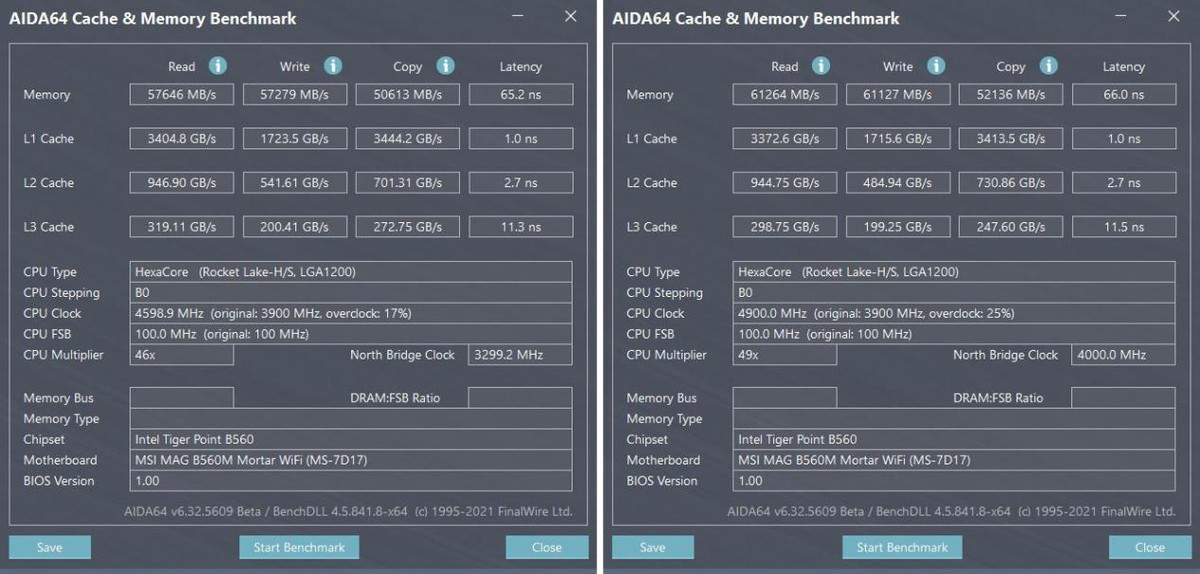Click L1 Cache latency 1.0 ns, right window
The image size is (1200, 574).
pyautogui.click(x=1124, y=138)
